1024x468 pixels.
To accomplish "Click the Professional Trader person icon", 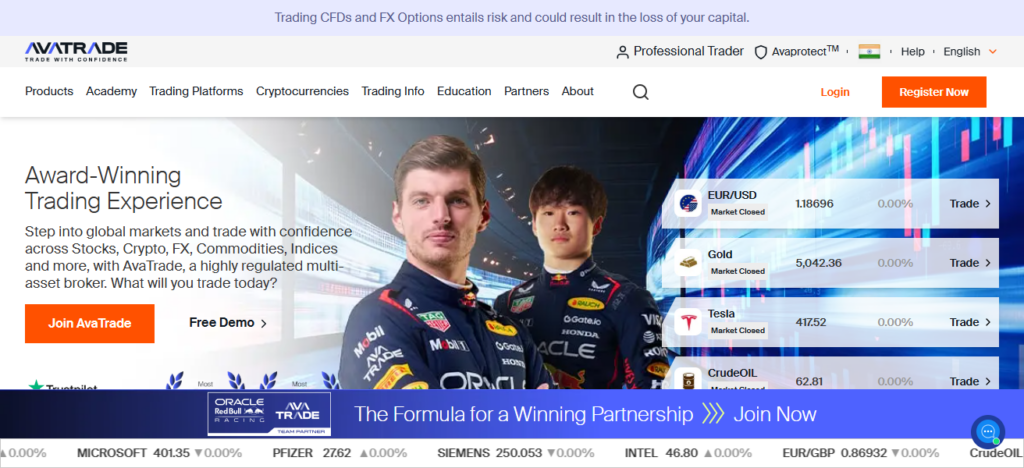I will click(x=622, y=52).
